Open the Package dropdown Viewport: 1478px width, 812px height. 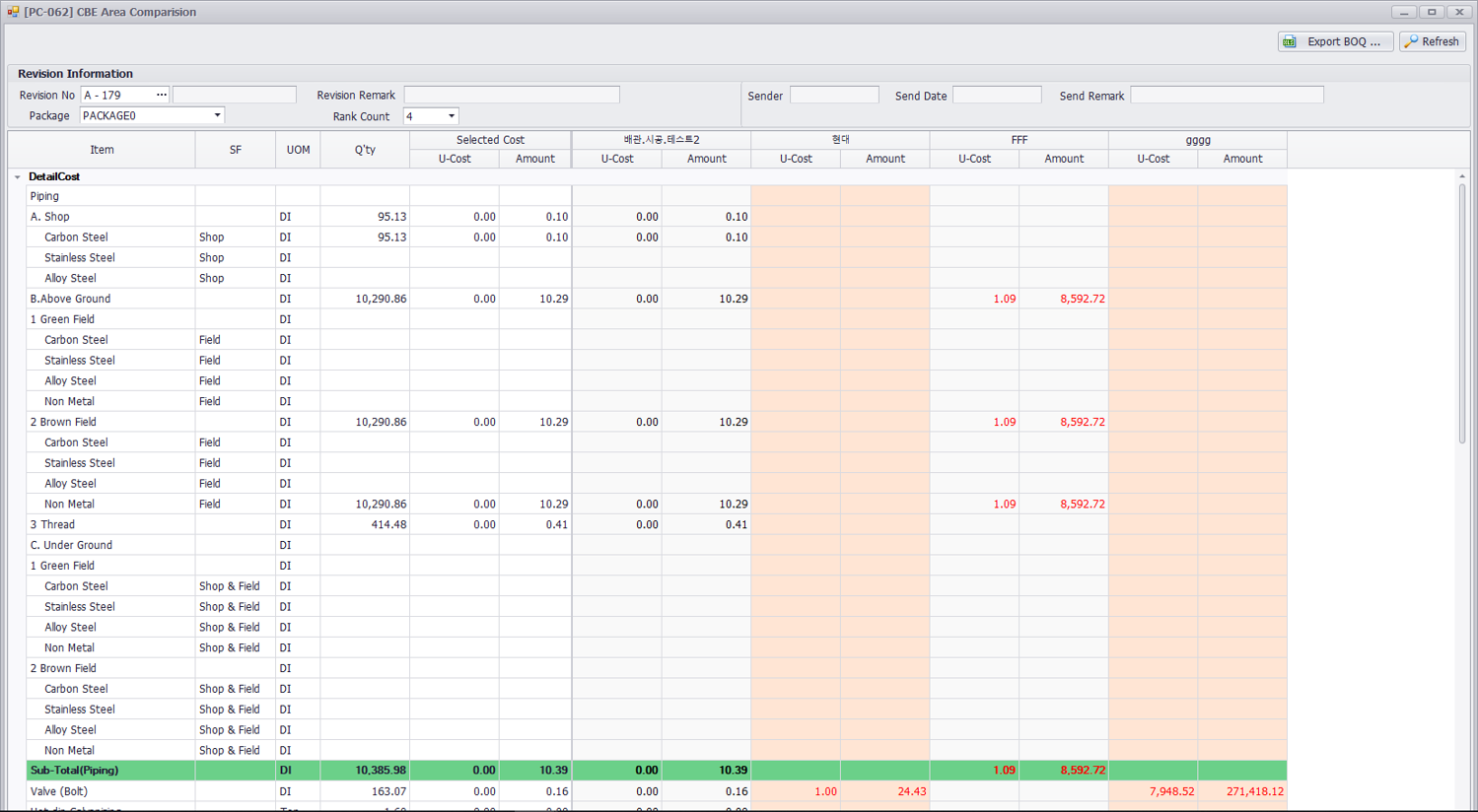coord(217,115)
